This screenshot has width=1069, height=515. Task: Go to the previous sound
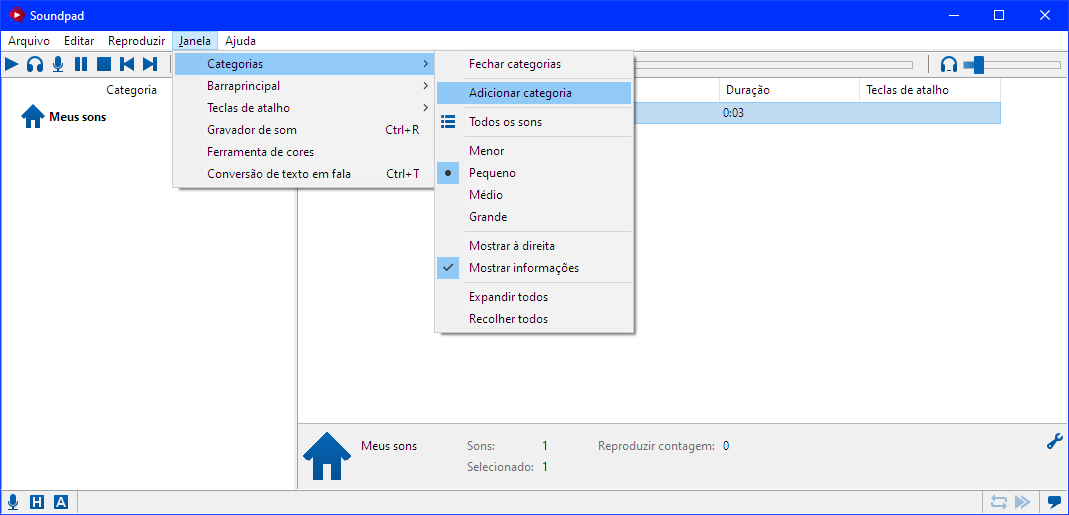[127, 64]
